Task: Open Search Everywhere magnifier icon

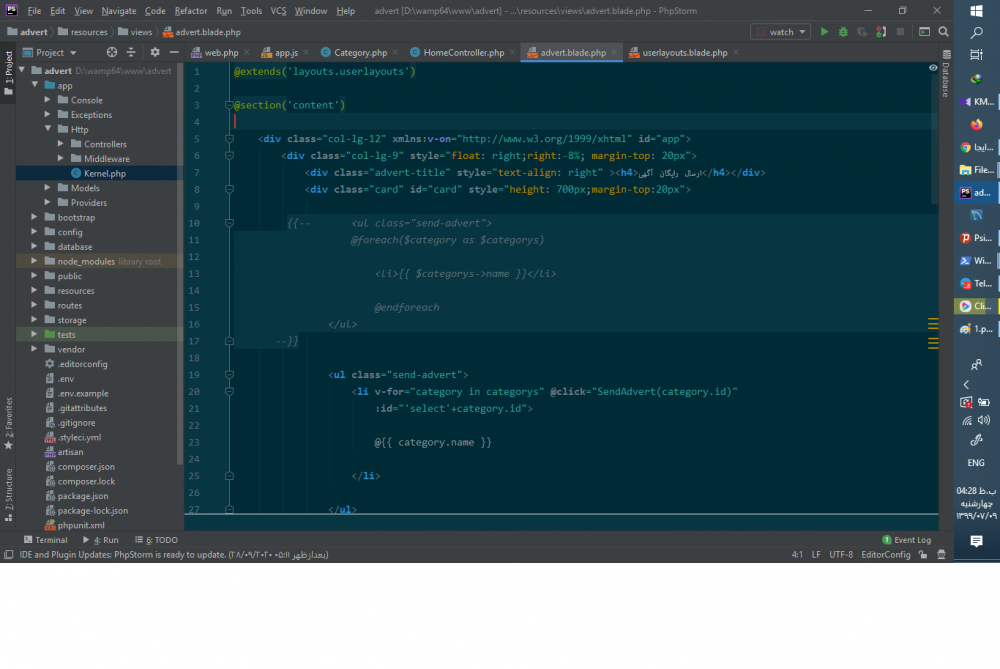Action: (x=943, y=32)
